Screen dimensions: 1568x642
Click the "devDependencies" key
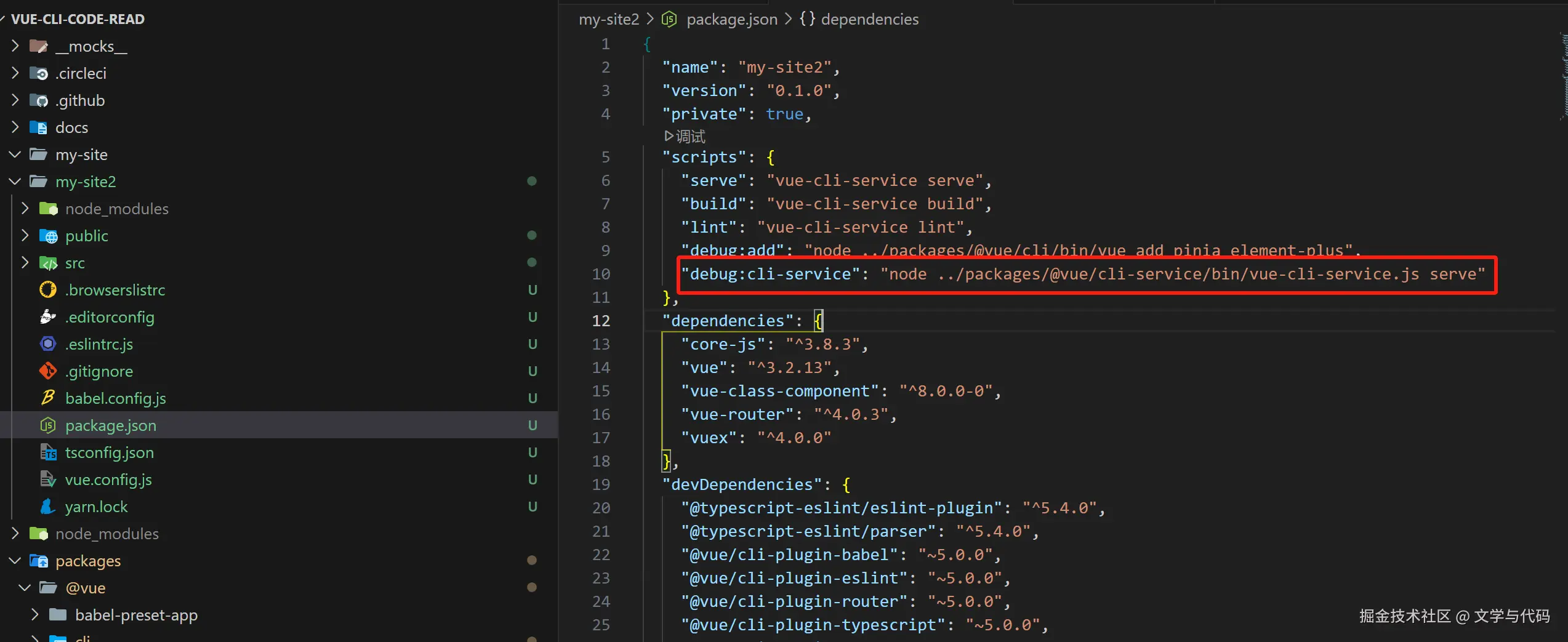point(742,484)
